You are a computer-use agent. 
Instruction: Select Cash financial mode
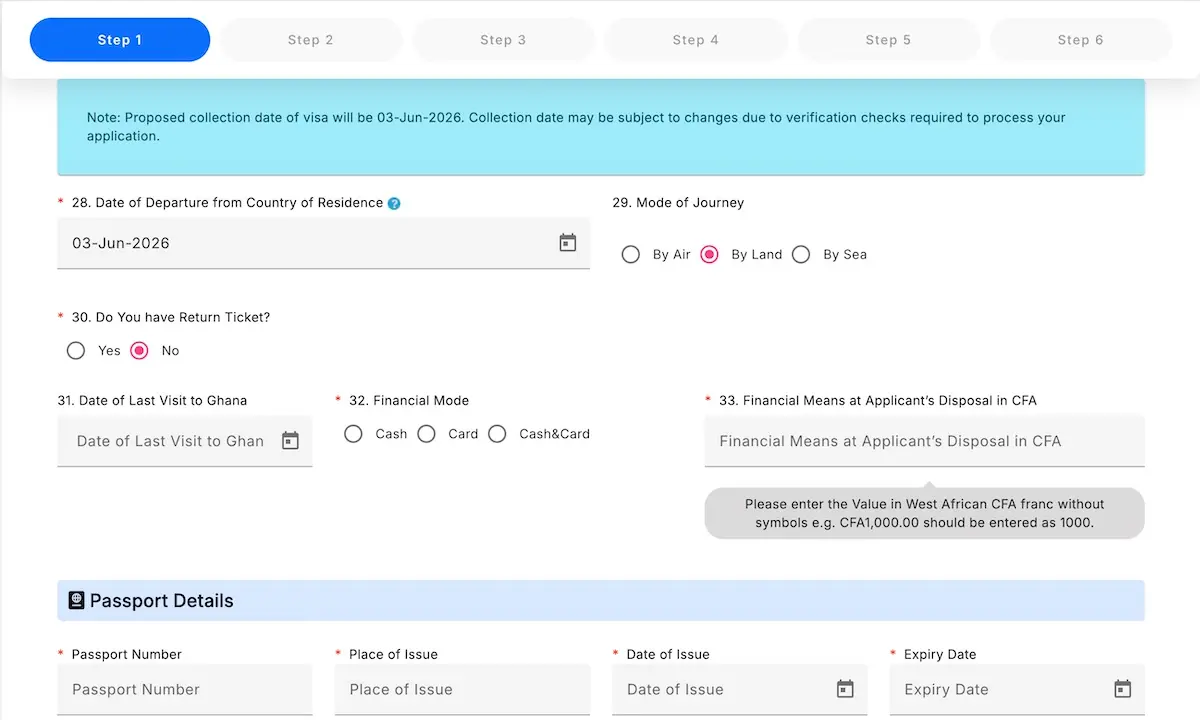click(353, 434)
